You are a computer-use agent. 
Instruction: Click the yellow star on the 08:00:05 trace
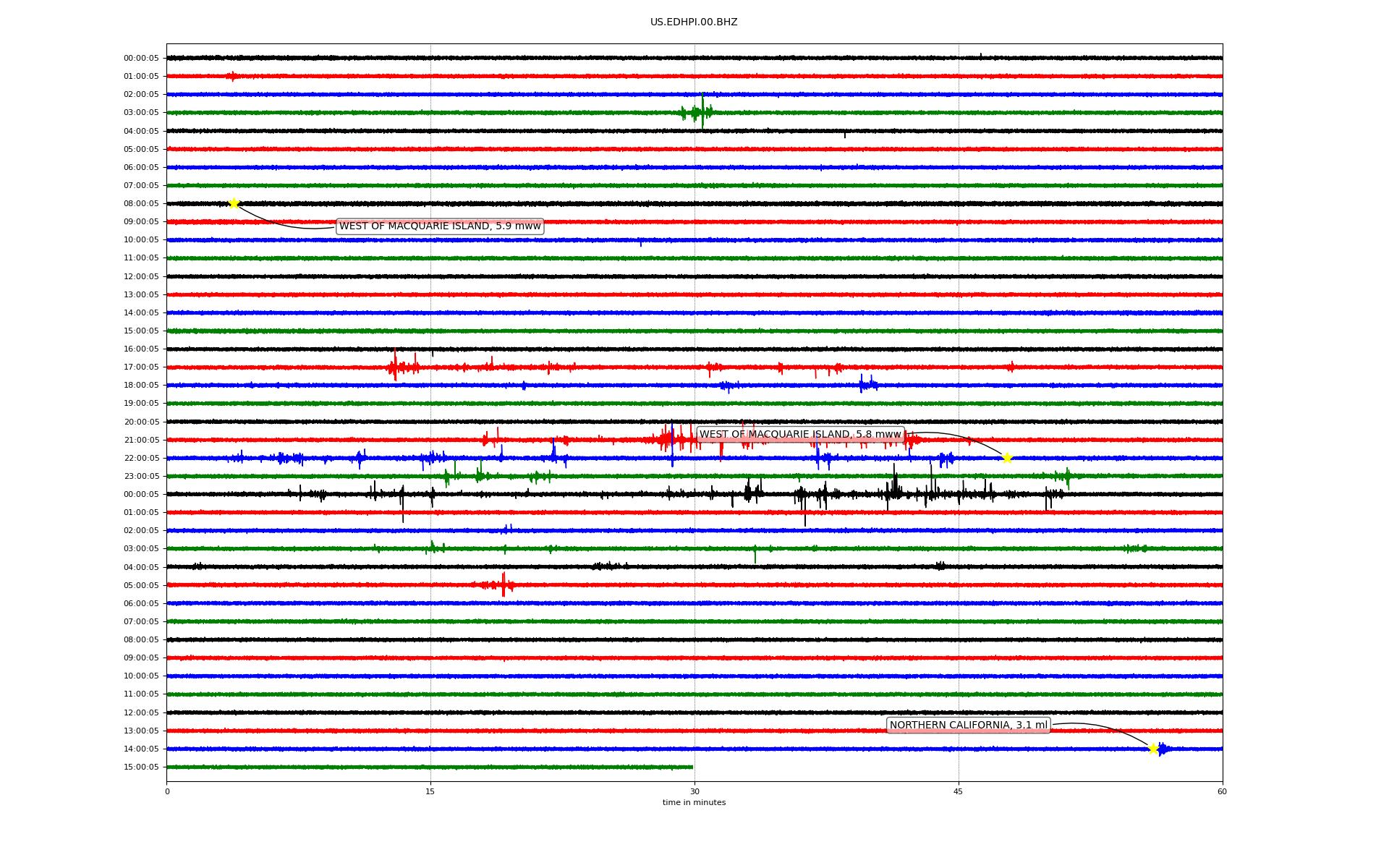pyautogui.click(x=234, y=203)
